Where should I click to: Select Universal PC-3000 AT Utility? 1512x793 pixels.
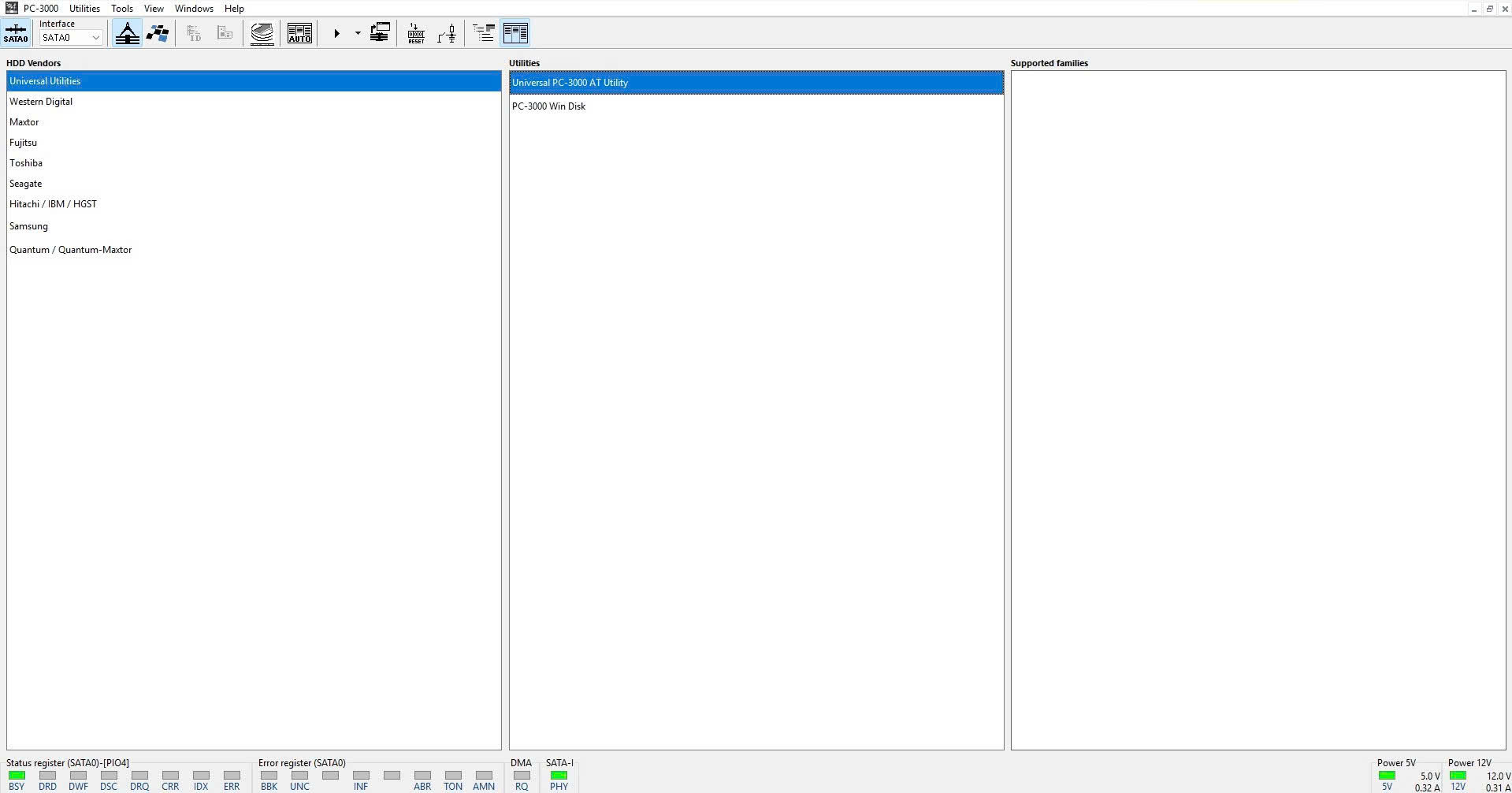[756, 83]
